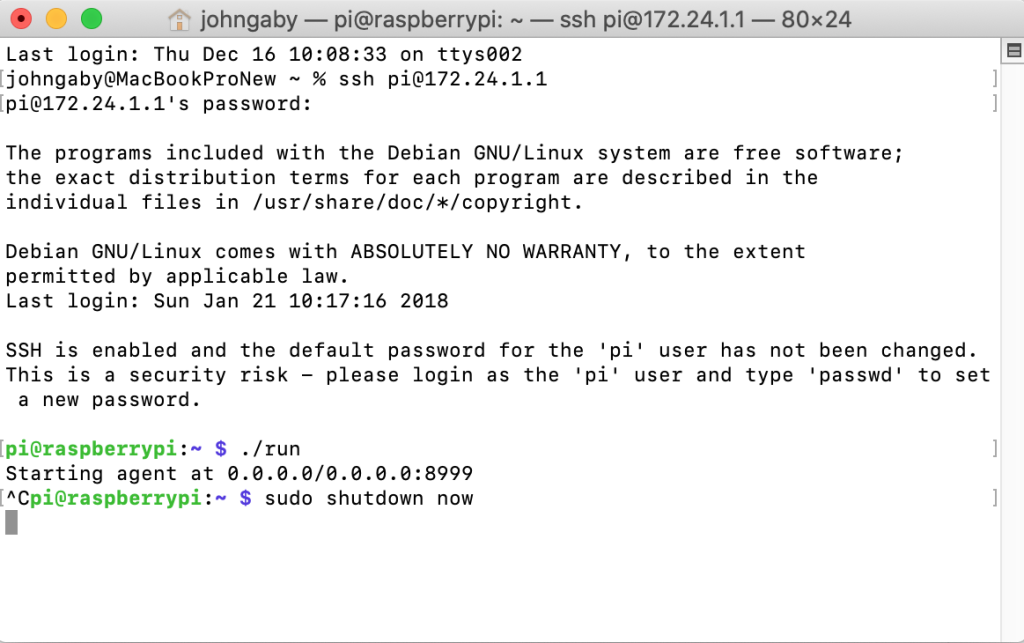1024x643 pixels.
Task: Click right mark bracket beside sudo shutdown now
Action: [995, 498]
